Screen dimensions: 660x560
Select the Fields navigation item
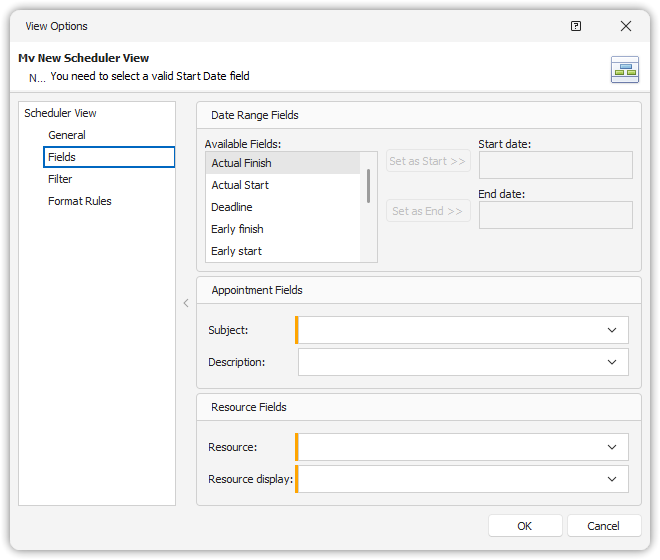pyautogui.click(x=62, y=157)
